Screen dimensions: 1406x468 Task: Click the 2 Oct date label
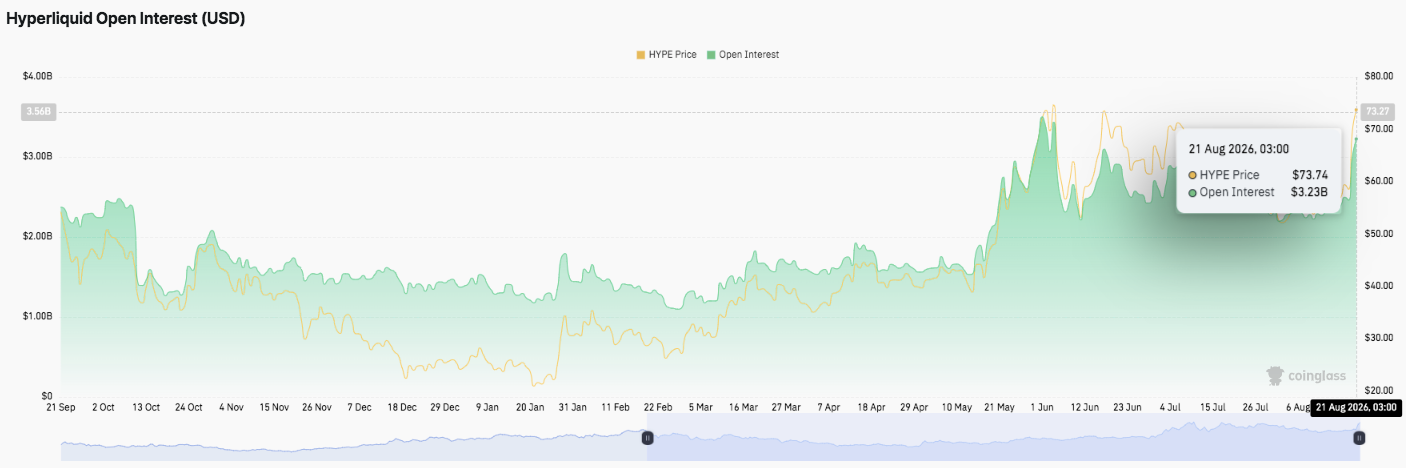[x=103, y=408]
